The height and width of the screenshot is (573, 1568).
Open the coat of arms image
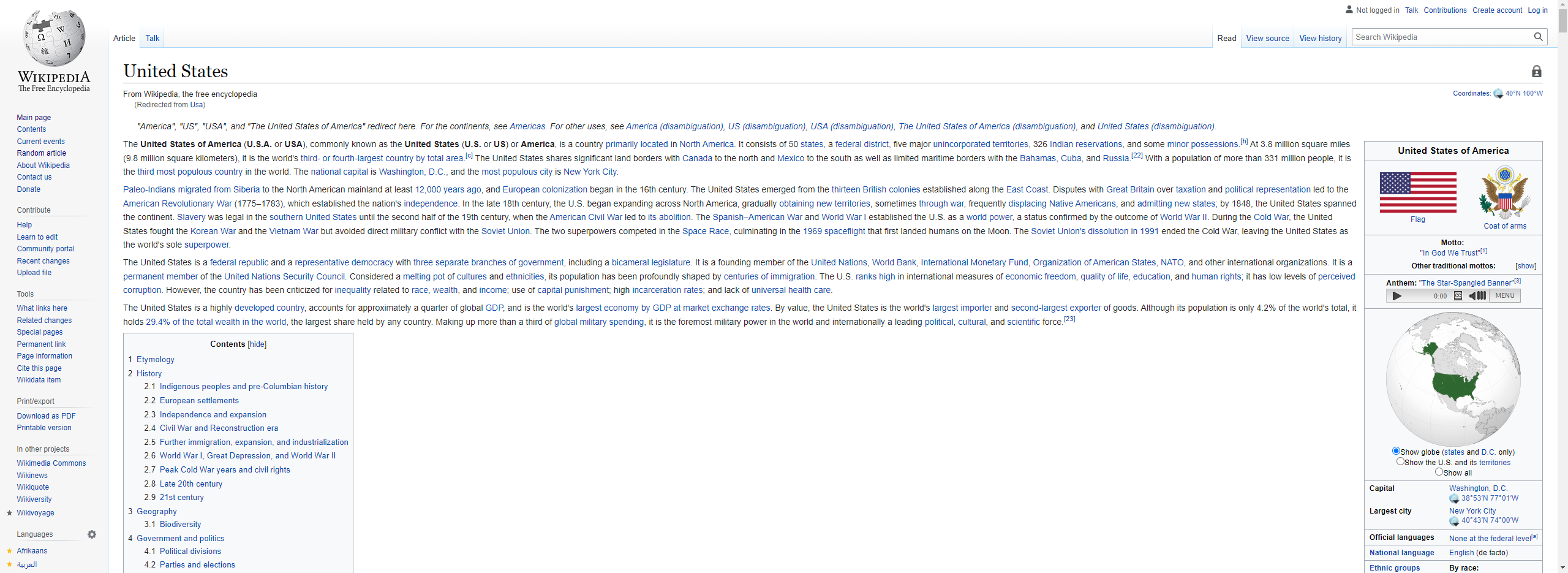(1505, 193)
